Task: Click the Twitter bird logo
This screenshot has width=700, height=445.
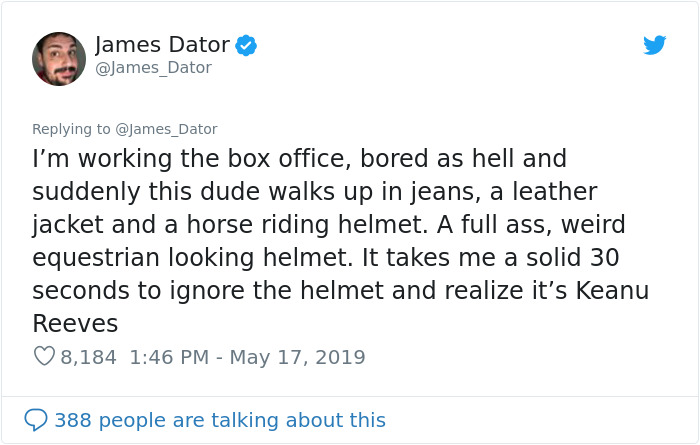Action: [654, 45]
